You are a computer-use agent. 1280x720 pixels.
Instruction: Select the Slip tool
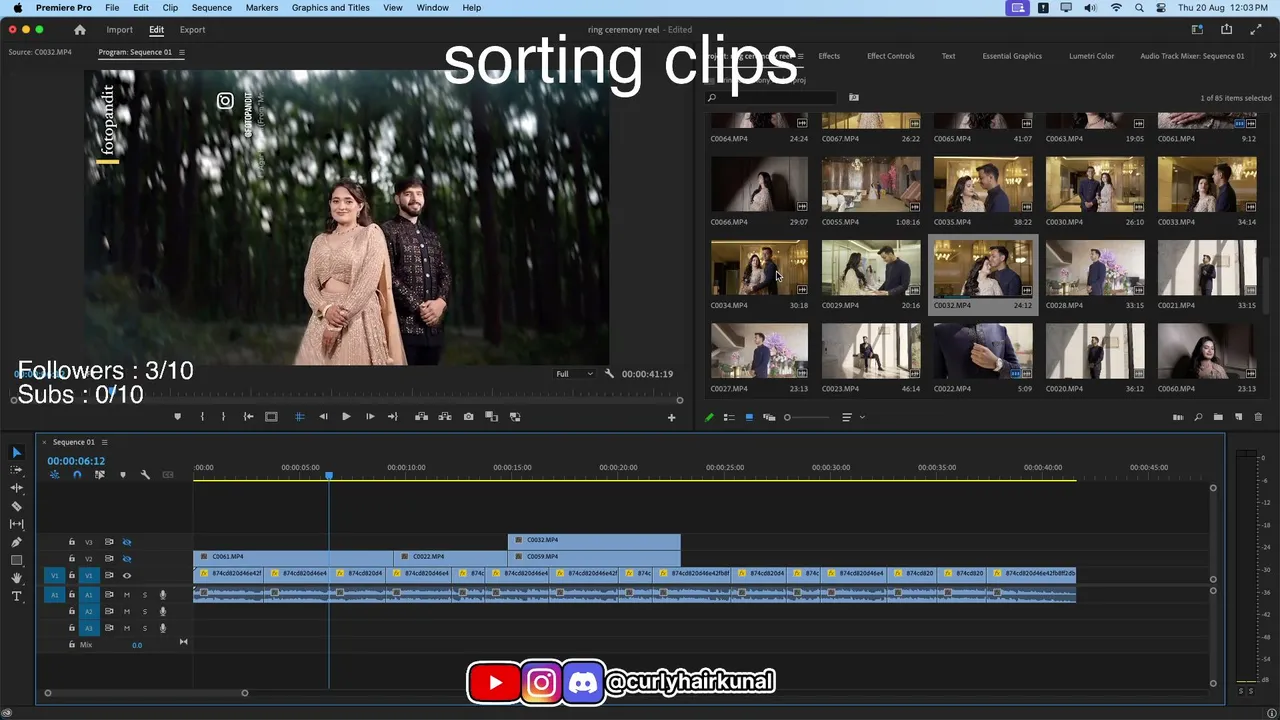click(x=16, y=524)
